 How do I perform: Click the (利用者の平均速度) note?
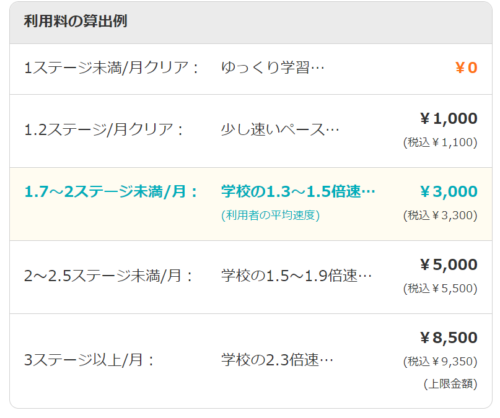(270, 215)
